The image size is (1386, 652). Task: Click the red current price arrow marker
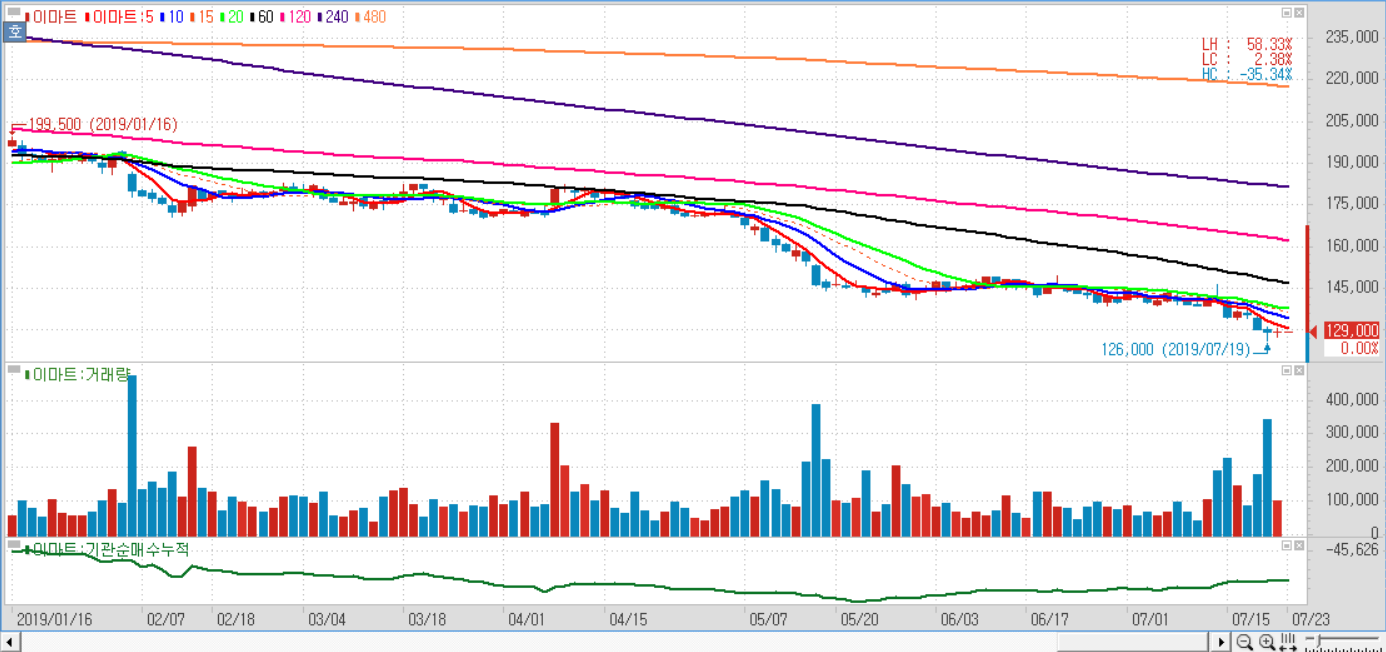pos(1314,330)
